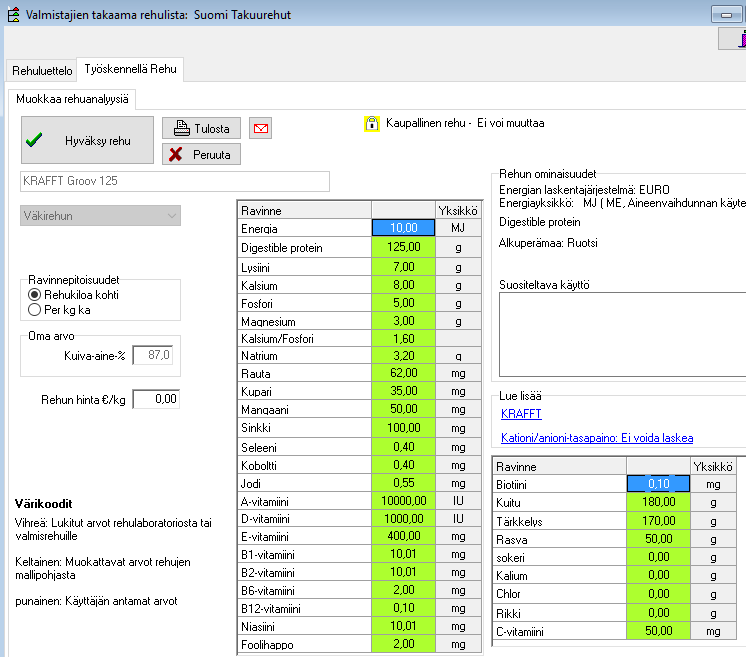The height and width of the screenshot is (657, 746).
Task: Click the B12-vitamiini value 0,10
Action: 403,608
